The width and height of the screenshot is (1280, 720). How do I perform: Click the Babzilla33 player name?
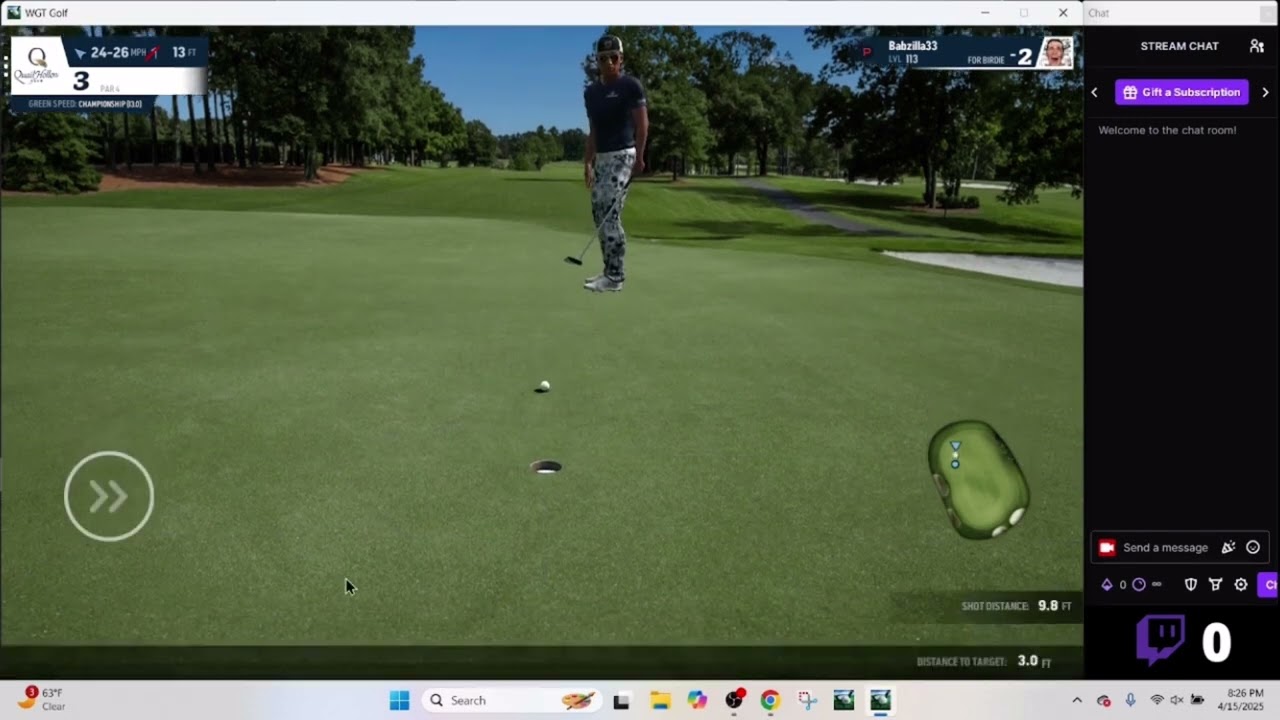tap(912, 46)
